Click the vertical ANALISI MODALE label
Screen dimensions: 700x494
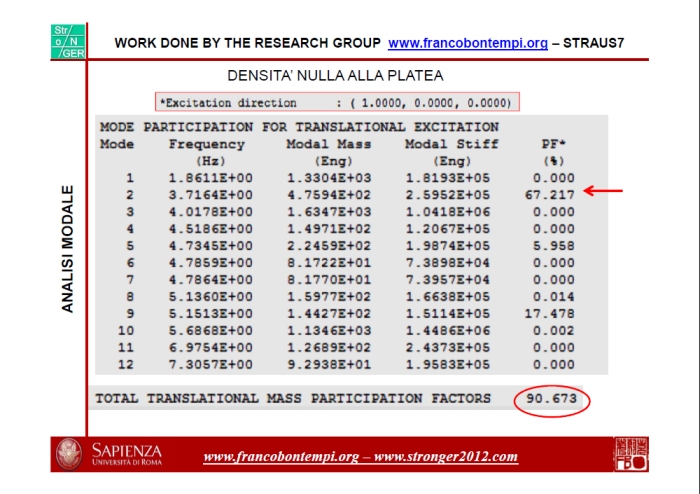(x=68, y=248)
